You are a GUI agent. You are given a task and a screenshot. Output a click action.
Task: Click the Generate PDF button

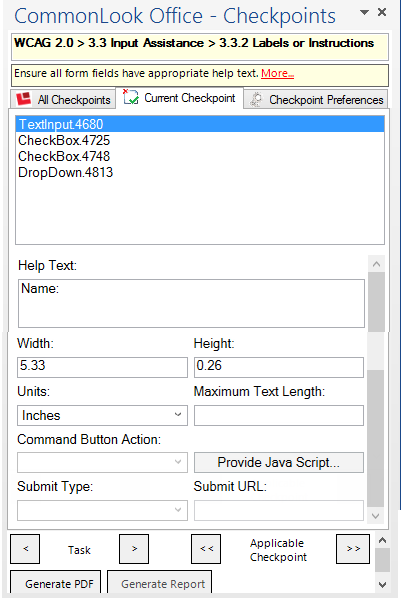(x=56, y=583)
